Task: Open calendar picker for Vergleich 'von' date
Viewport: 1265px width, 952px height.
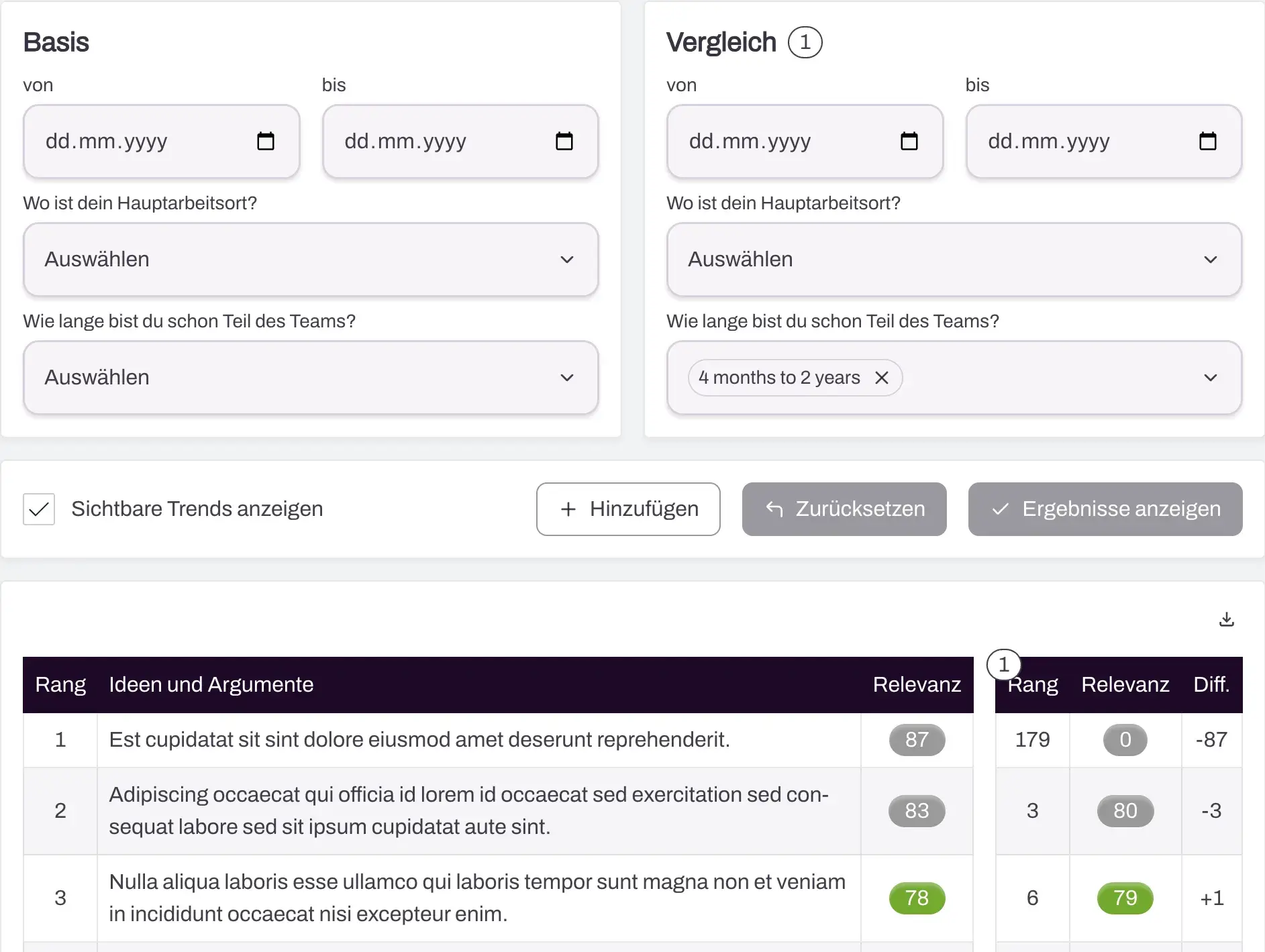Action: 909,142
